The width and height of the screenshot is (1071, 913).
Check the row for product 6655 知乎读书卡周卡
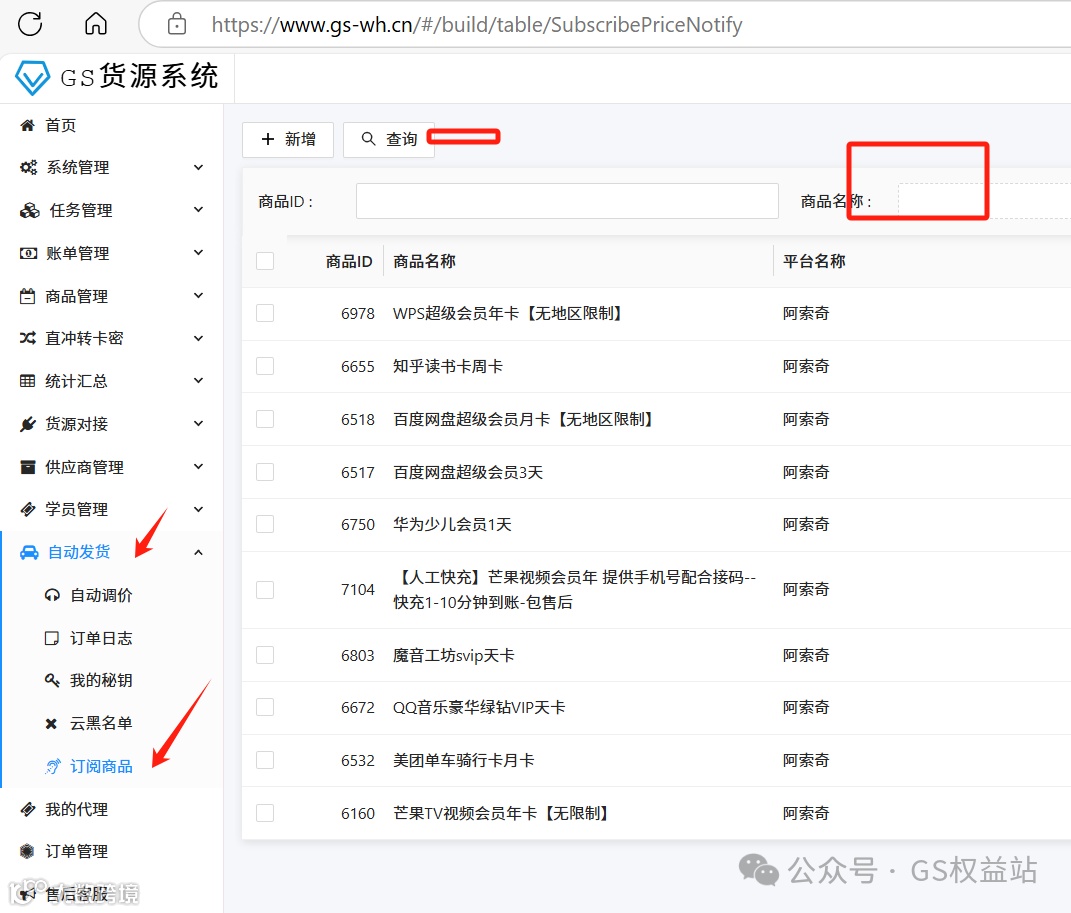point(265,366)
